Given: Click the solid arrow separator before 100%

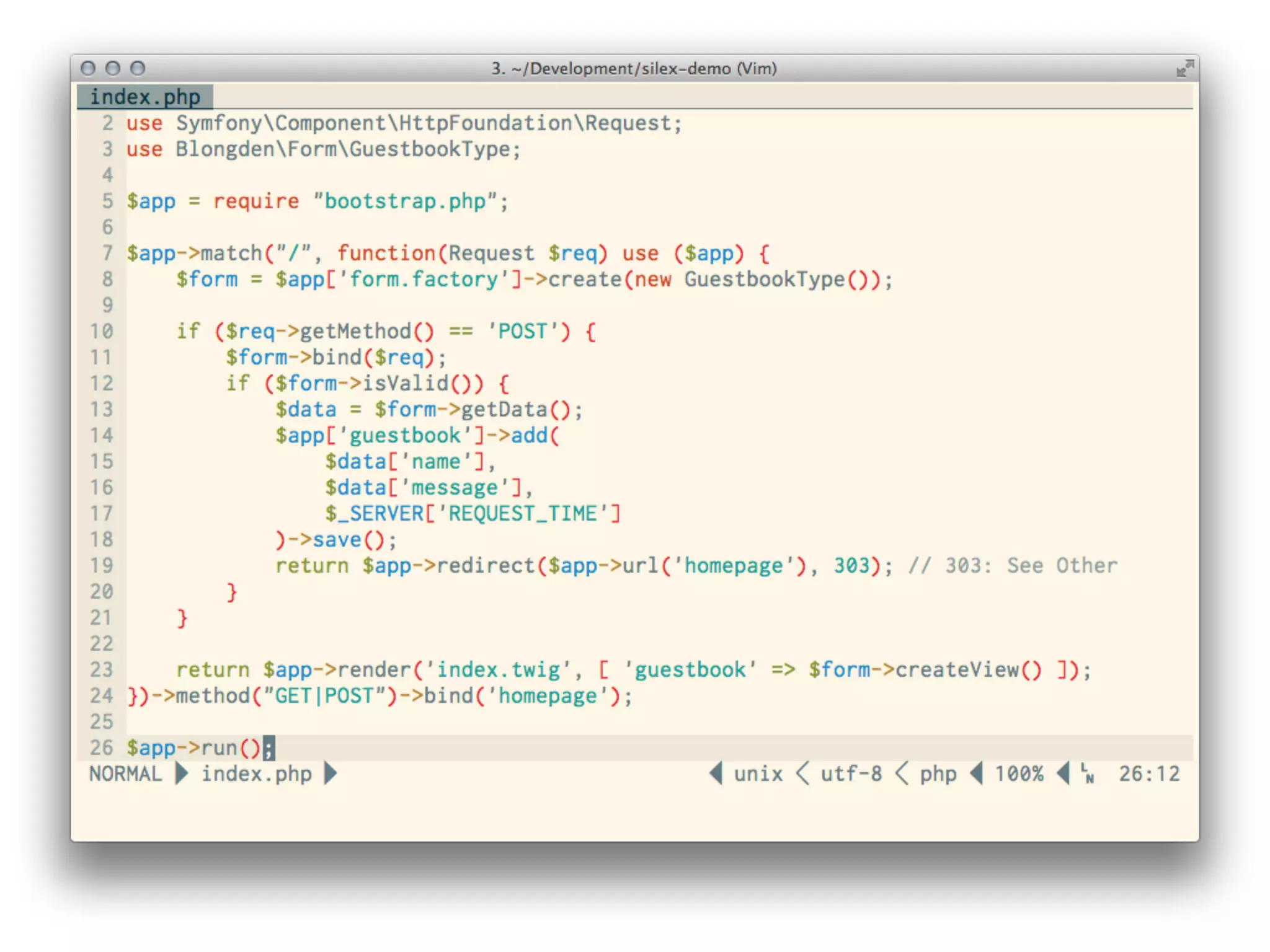Looking at the screenshot, I should (x=977, y=773).
